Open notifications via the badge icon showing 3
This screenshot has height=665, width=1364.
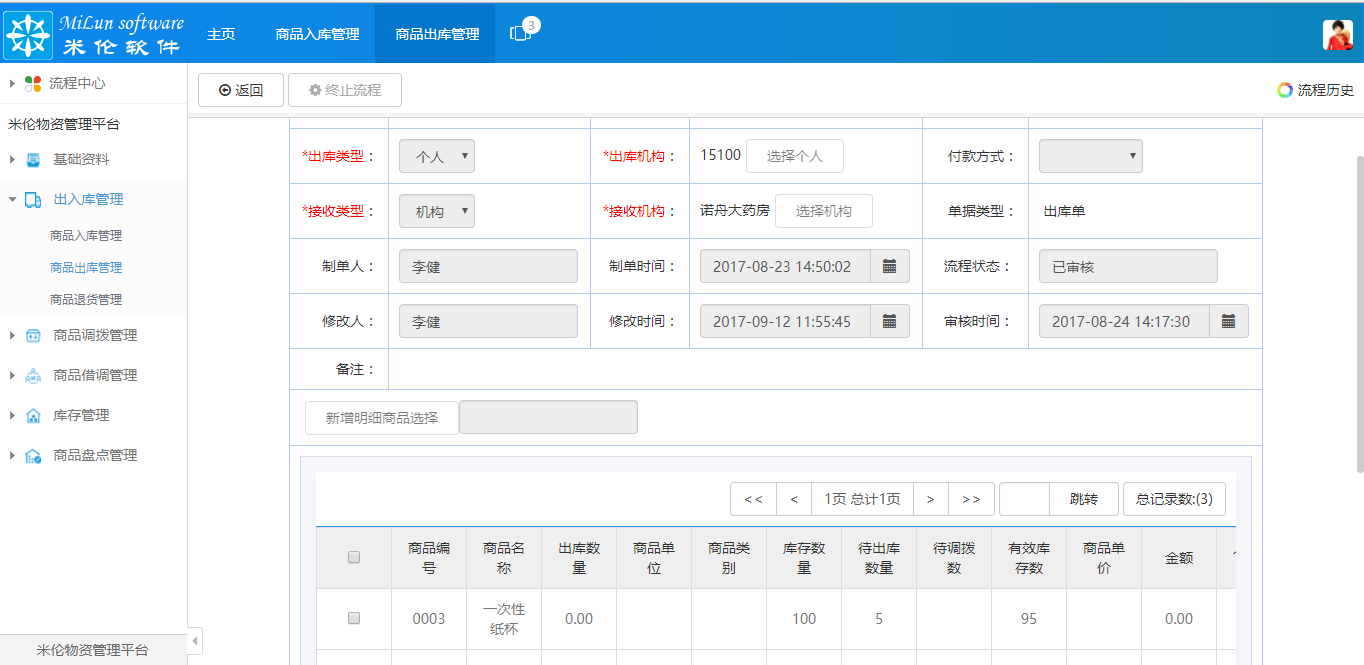tap(521, 31)
